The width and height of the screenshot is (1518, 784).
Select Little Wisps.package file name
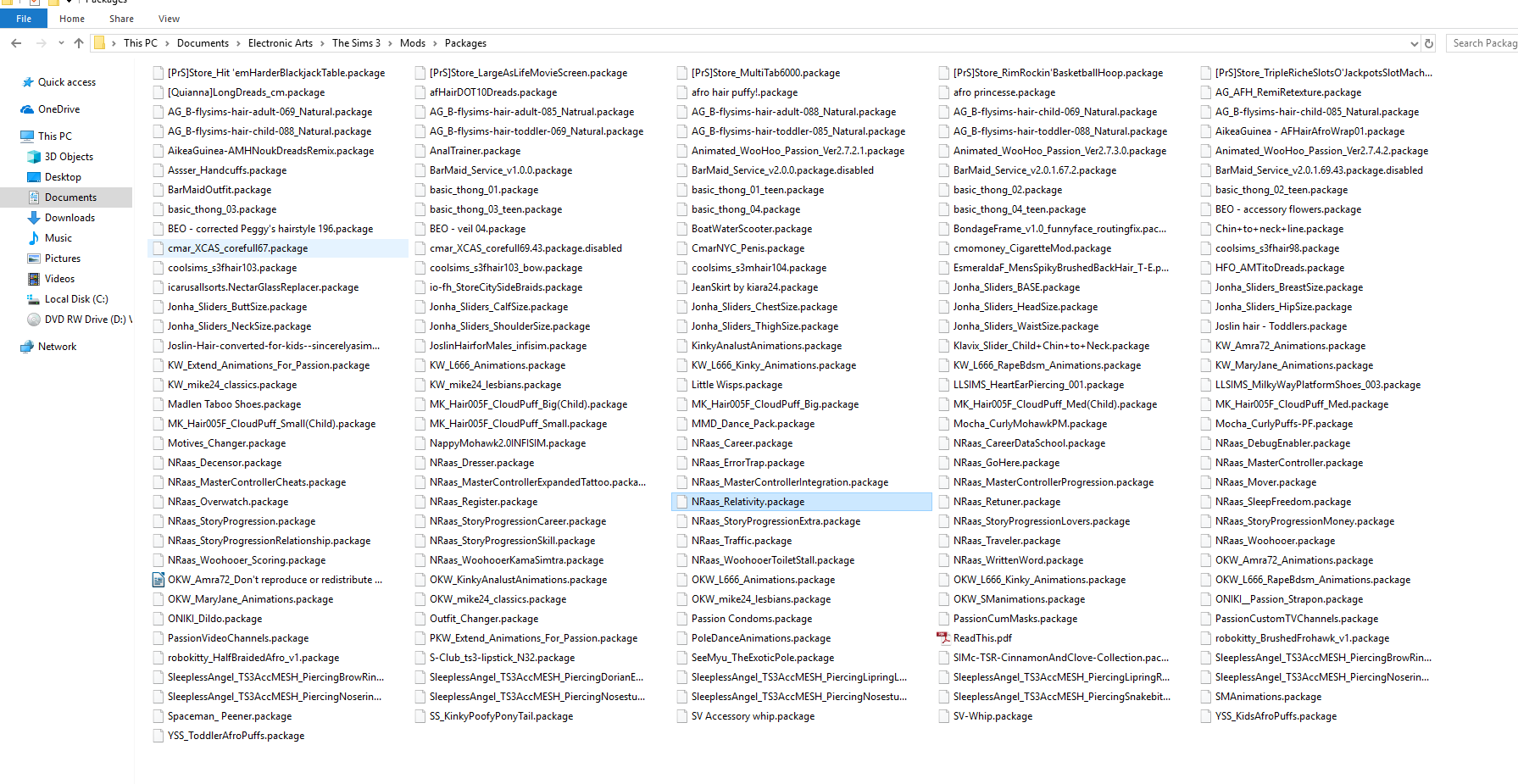click(x=737, y=385)
